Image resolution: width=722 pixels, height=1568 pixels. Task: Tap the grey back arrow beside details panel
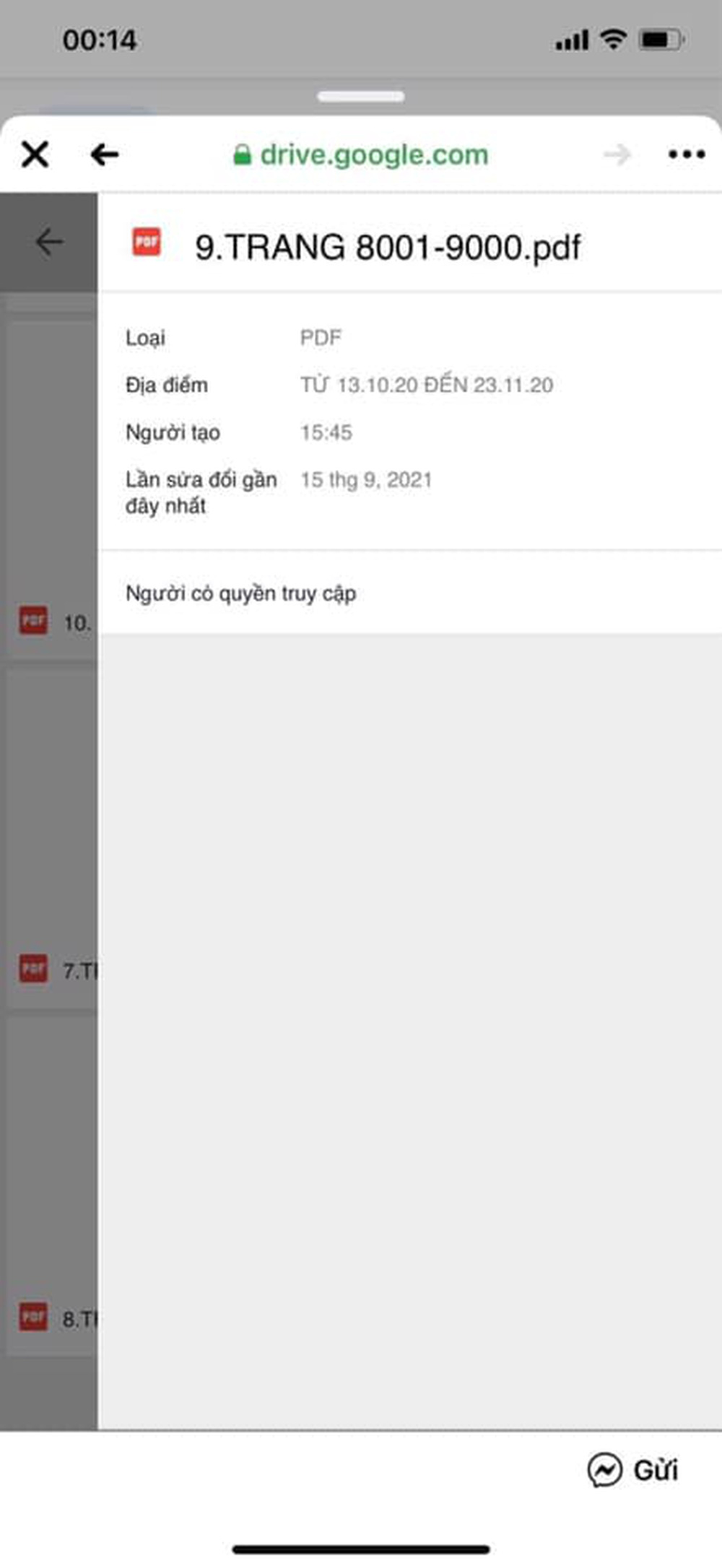(48, 242)
